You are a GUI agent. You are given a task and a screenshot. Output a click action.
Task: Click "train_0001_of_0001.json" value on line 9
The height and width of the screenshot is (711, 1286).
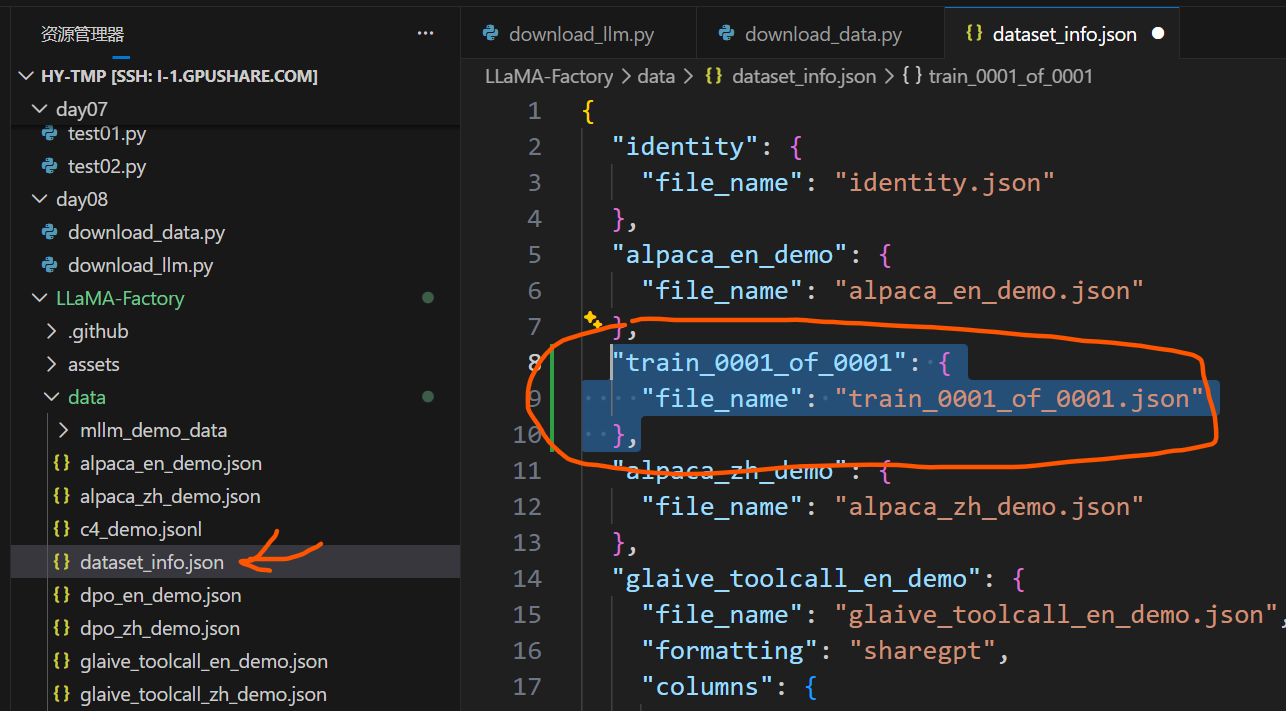1019,399
